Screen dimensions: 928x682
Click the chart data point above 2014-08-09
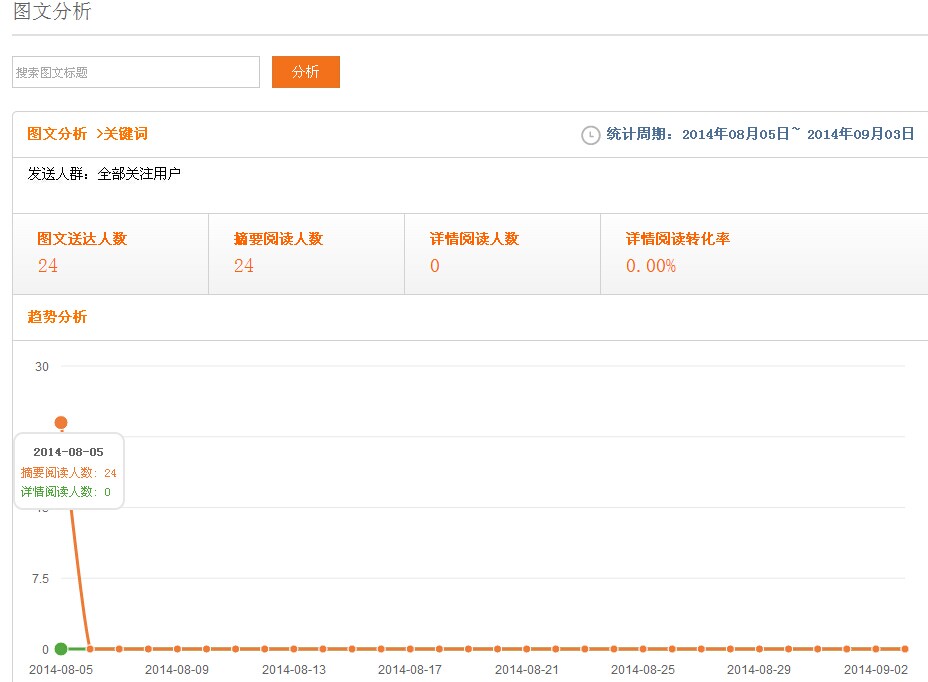click(x=177, y=649)
